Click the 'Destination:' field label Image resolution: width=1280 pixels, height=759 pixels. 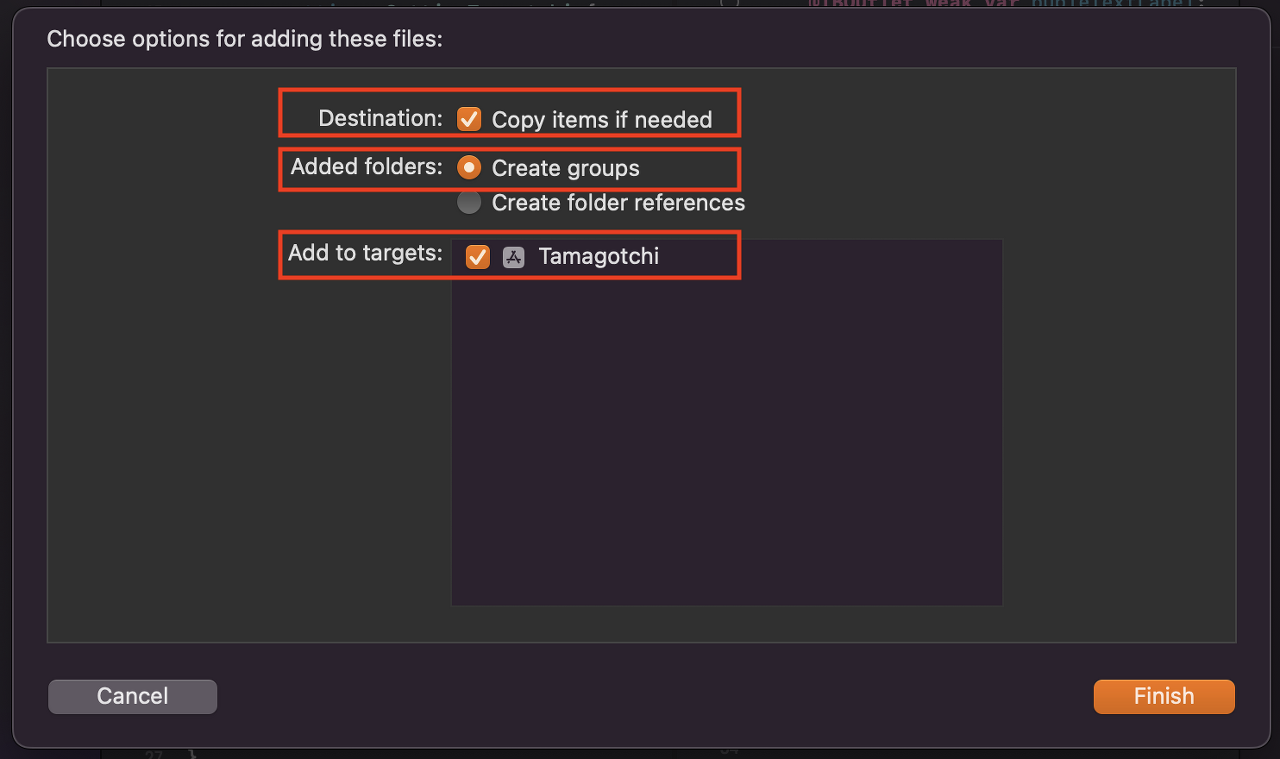pyautogui.click(x=380, y=118)
